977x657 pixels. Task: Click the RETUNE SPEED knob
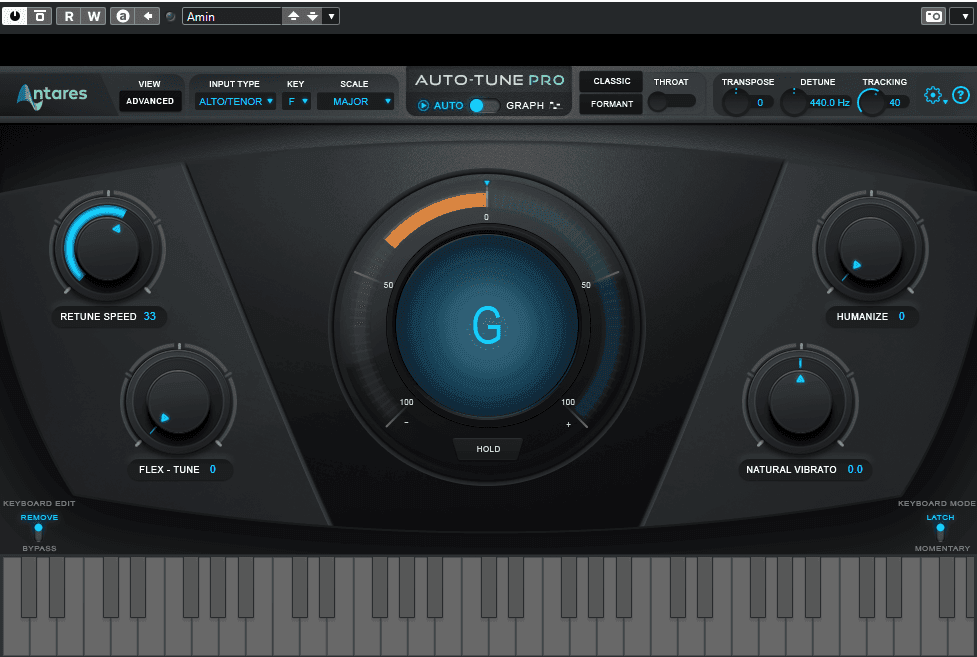[107, 248]
